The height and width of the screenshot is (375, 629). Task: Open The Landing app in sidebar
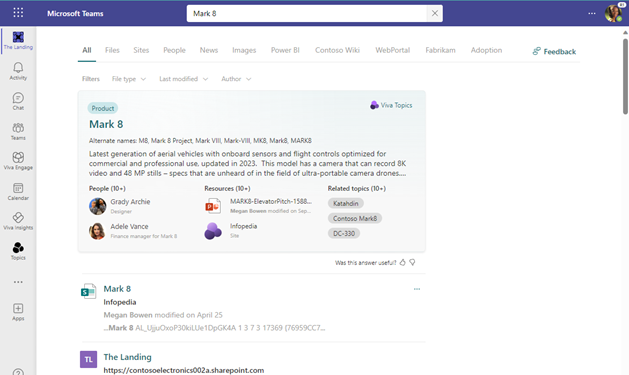pyautogui.click(x=18, y=40)
